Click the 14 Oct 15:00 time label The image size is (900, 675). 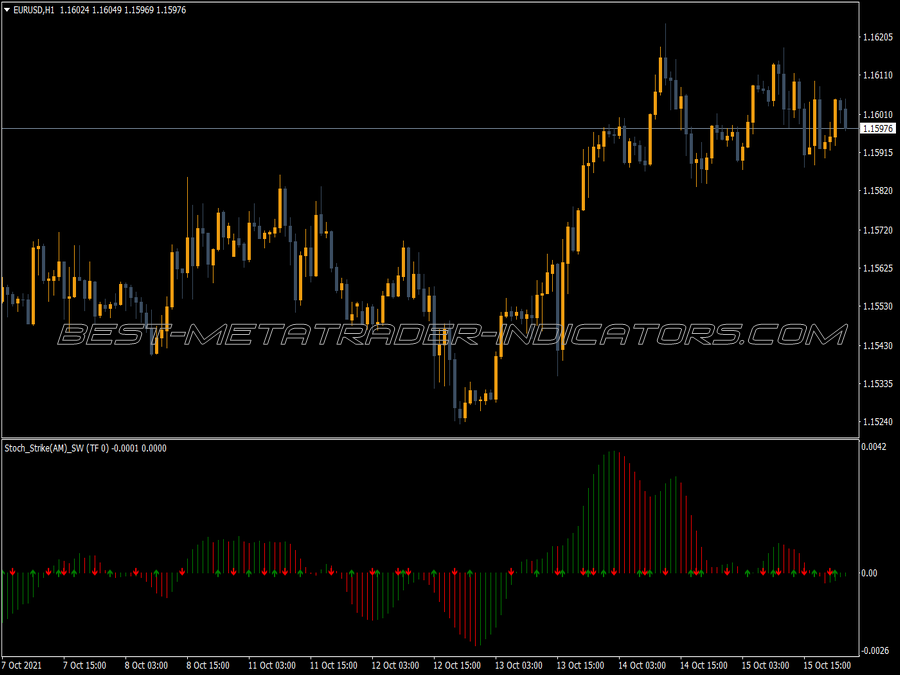(x=704, y=665)
